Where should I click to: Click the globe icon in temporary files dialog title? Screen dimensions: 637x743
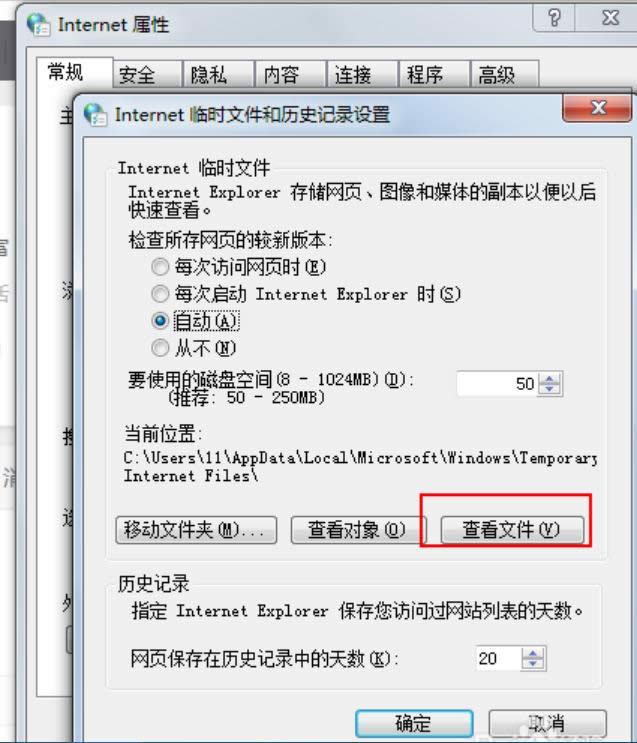[95, 115]
